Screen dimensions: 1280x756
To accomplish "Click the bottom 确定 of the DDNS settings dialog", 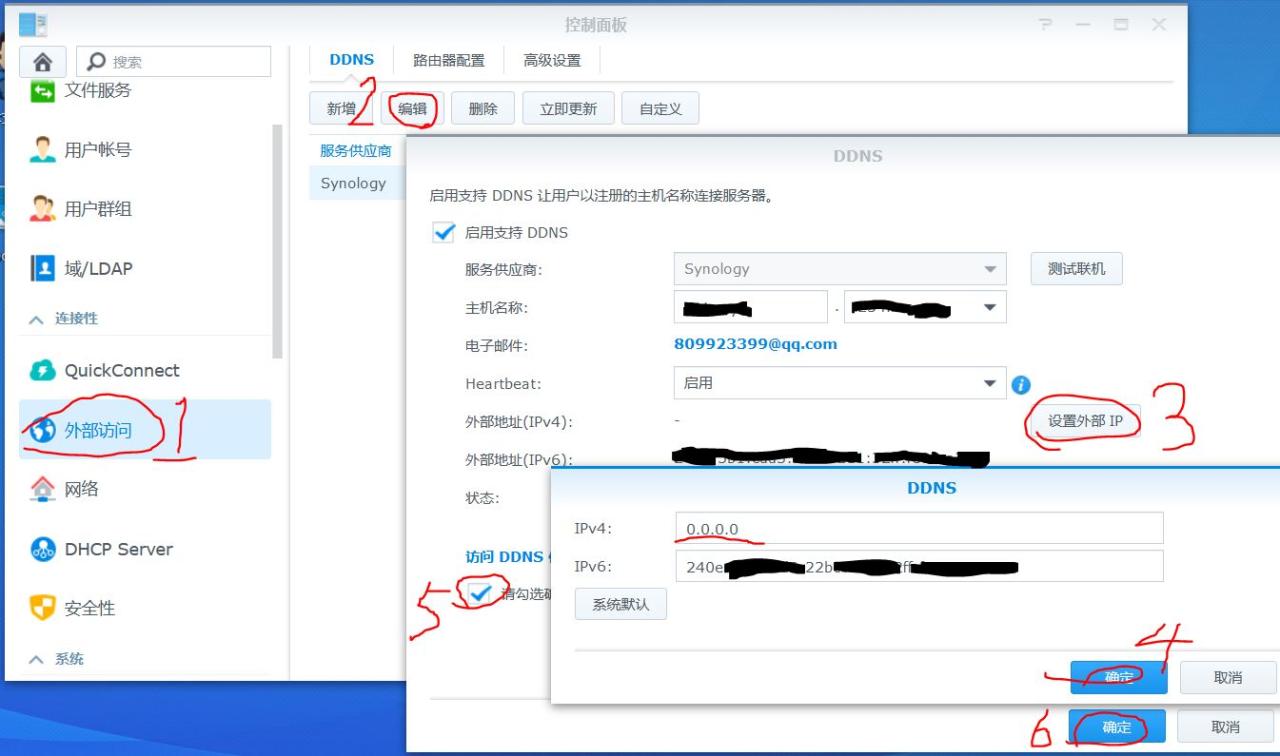I will coord(1117,727).
